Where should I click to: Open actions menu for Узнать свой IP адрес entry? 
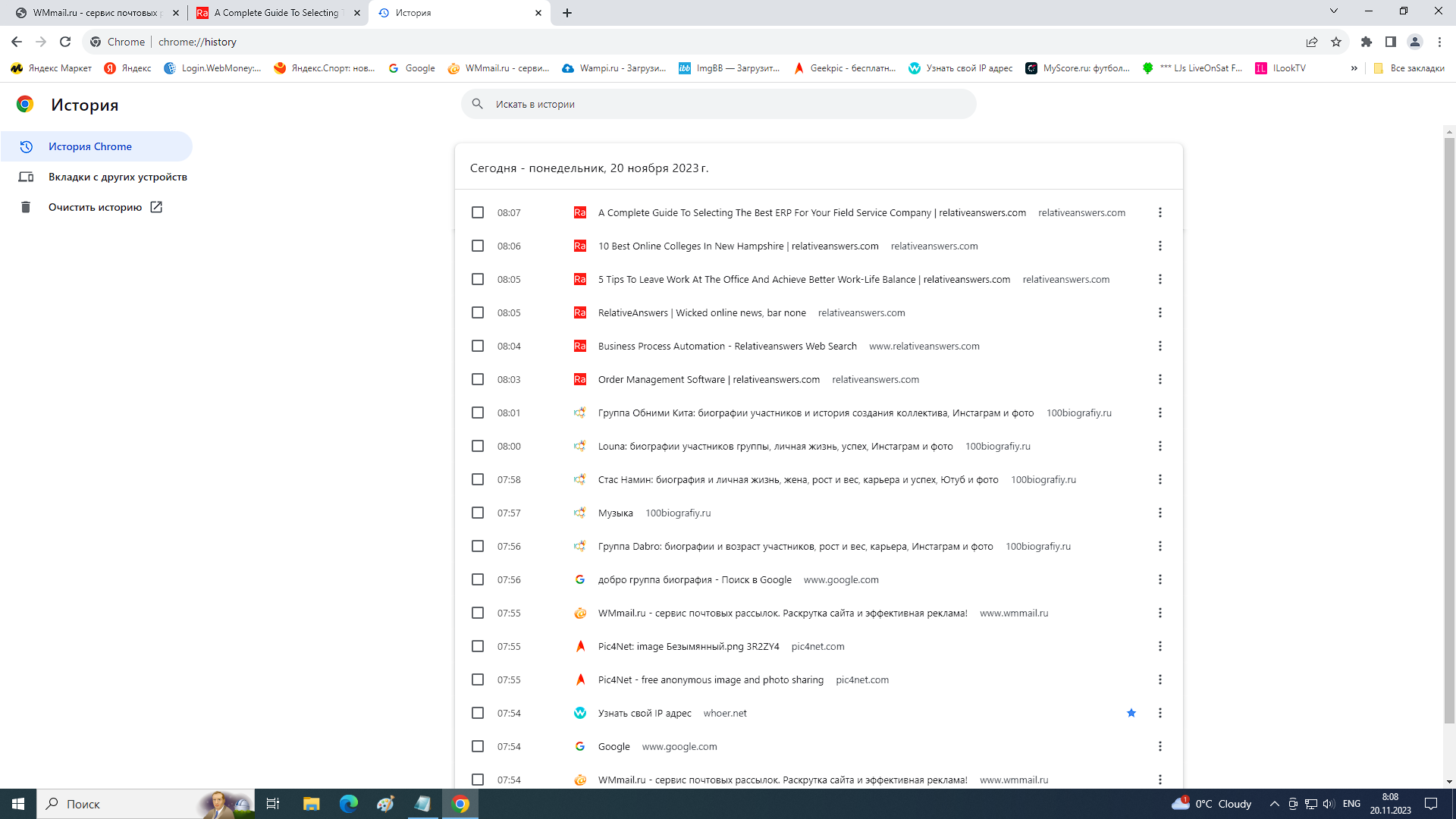(1159, 713)
